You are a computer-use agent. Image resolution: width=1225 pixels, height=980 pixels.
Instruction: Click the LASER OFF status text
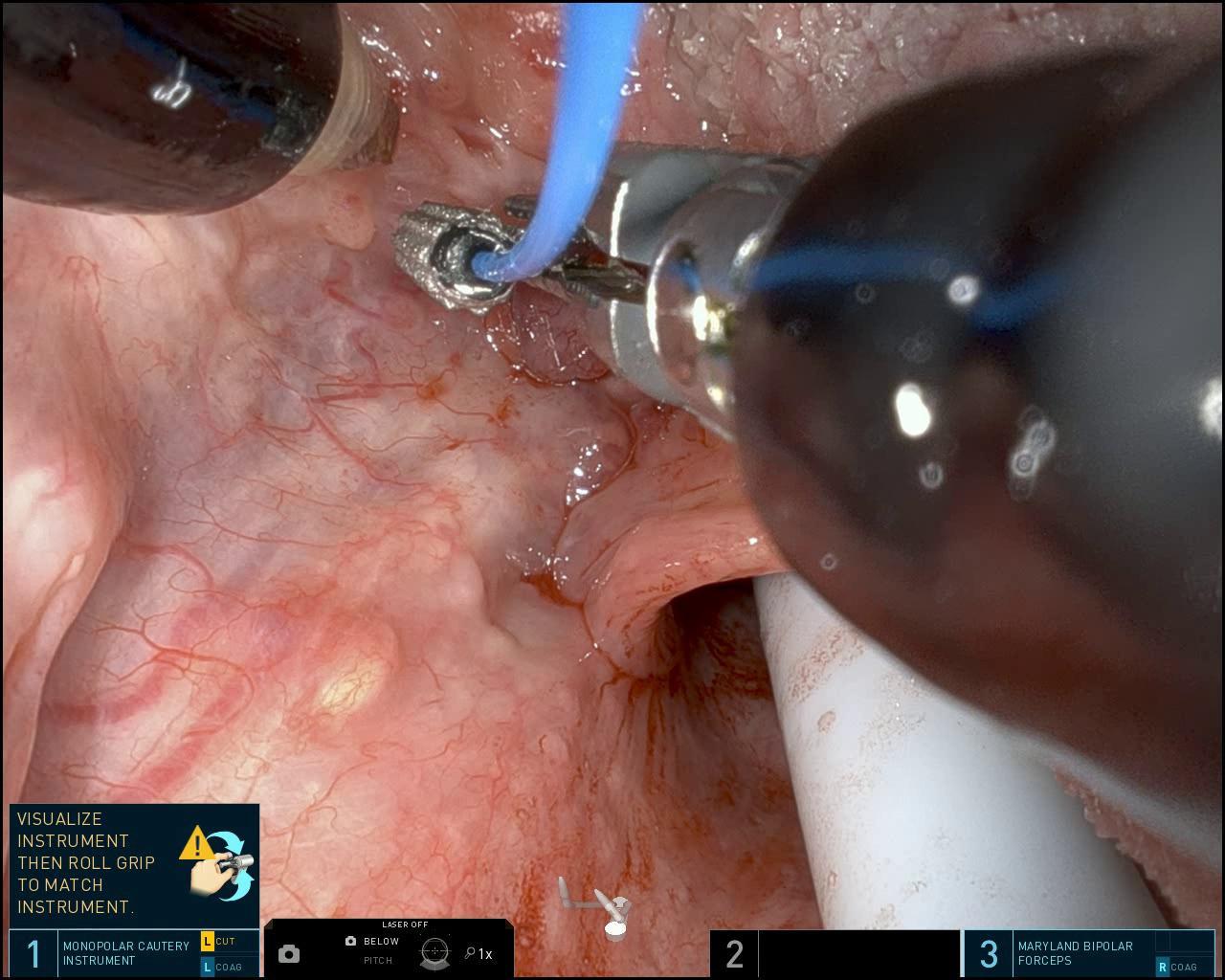pos(405,924)
